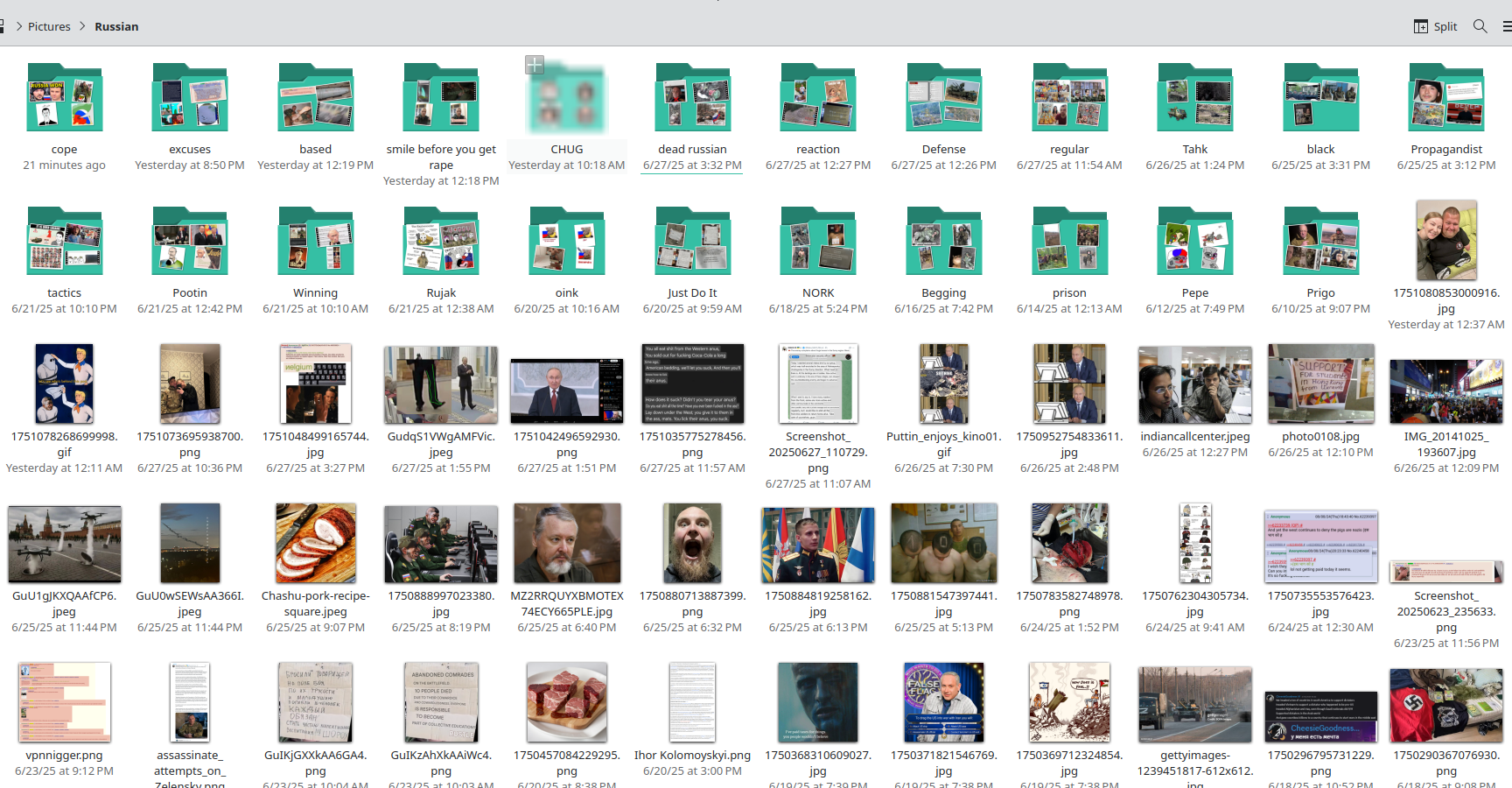Click the file name 1750735553576423.jpg
The height and width of the screenshot is (788, 1512).
1321,603
